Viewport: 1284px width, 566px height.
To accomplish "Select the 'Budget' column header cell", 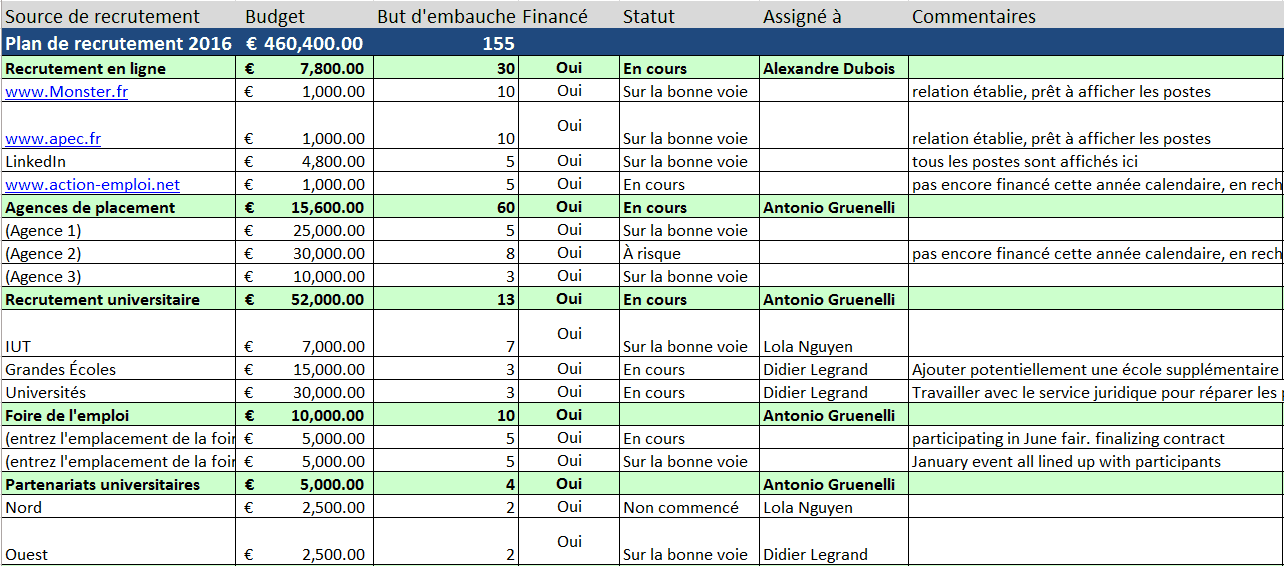I will pos(275,17).
